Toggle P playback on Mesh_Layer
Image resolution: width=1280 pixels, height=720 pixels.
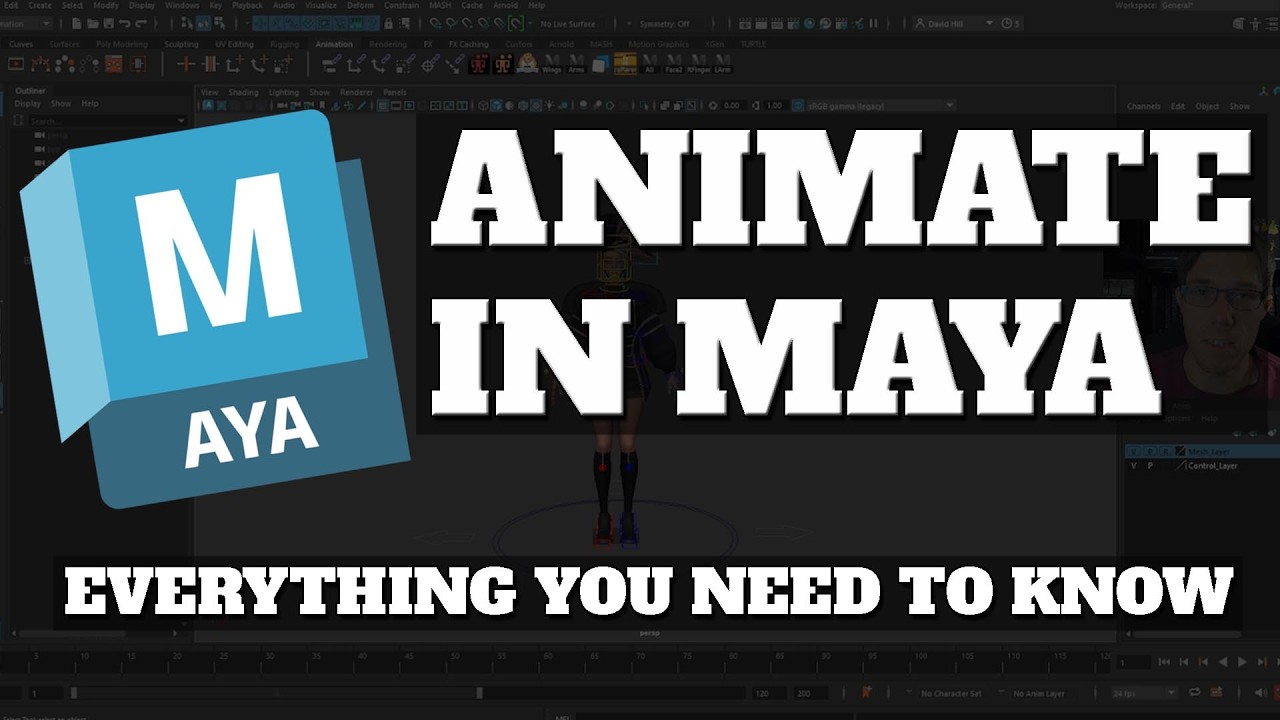pyautogui.click(x=1150, y=452)
